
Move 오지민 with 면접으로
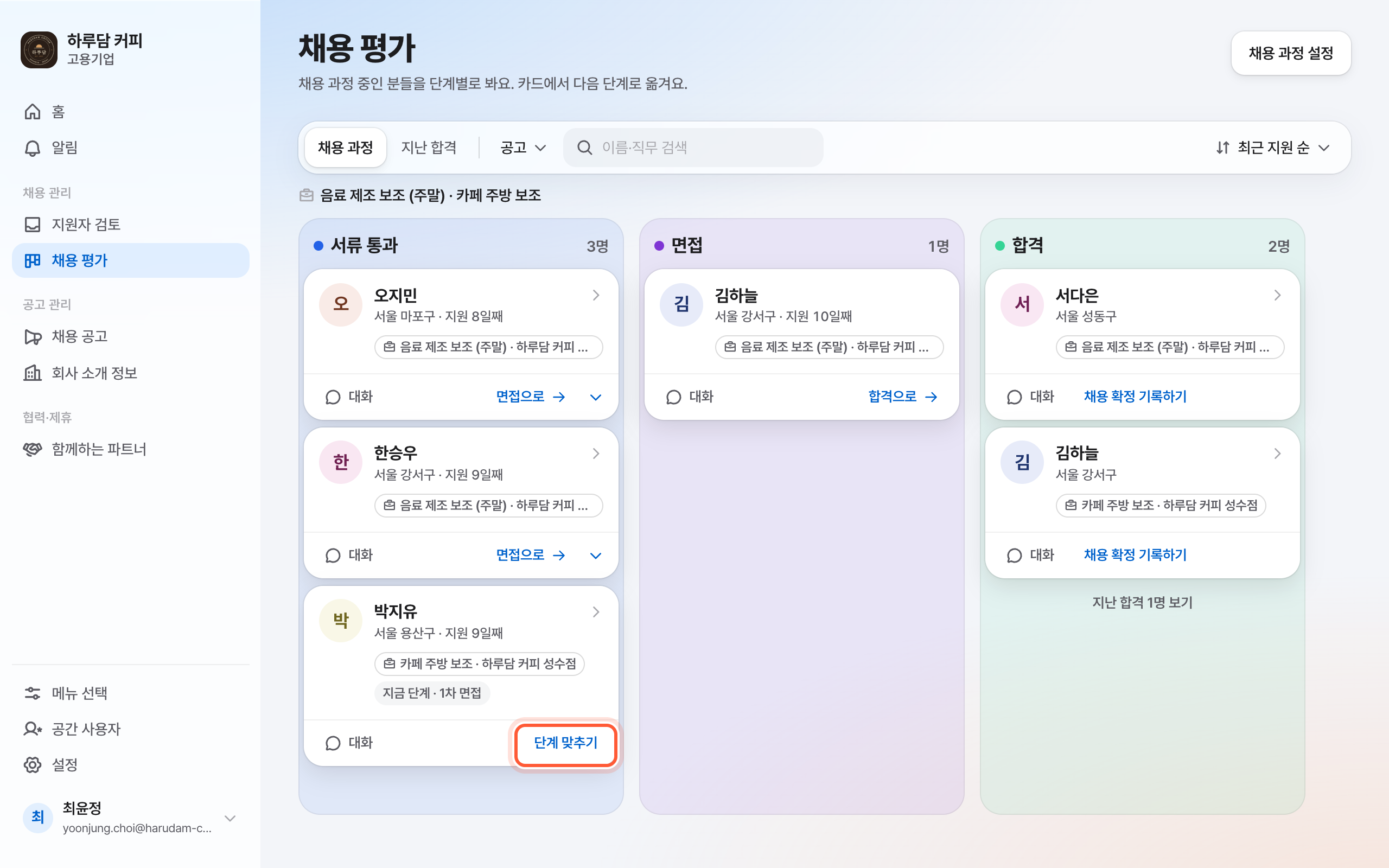pos(530,397)
